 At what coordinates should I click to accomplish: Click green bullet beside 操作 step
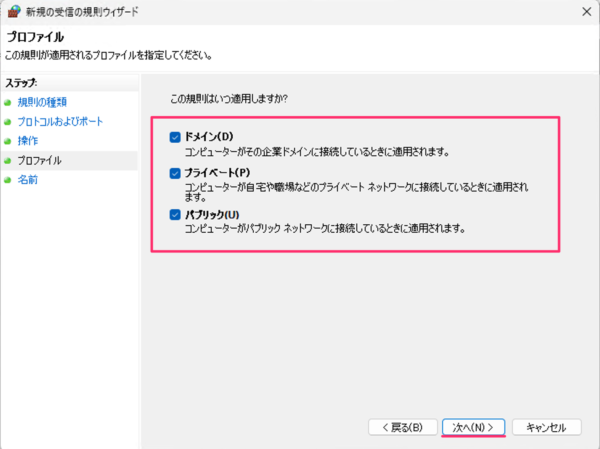coord(8,141)
